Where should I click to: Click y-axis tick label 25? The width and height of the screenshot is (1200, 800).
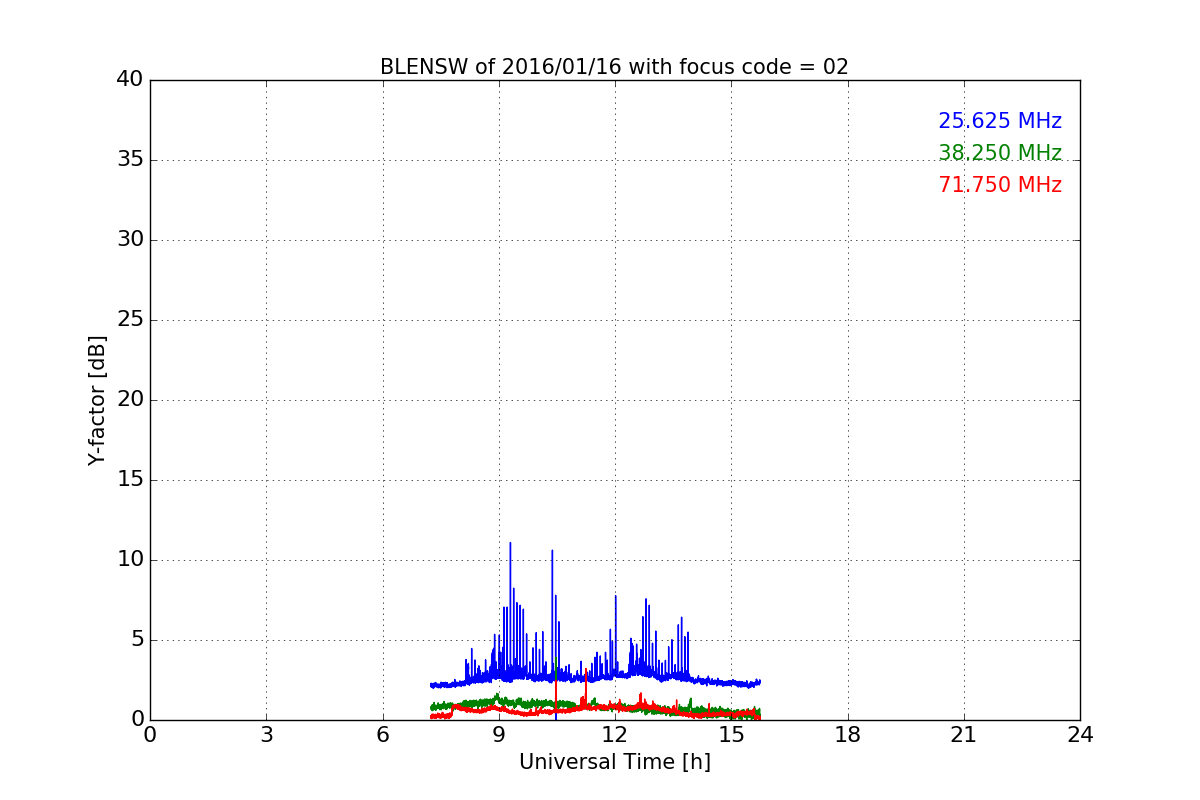pyautogui.click(x=130, y=320)
